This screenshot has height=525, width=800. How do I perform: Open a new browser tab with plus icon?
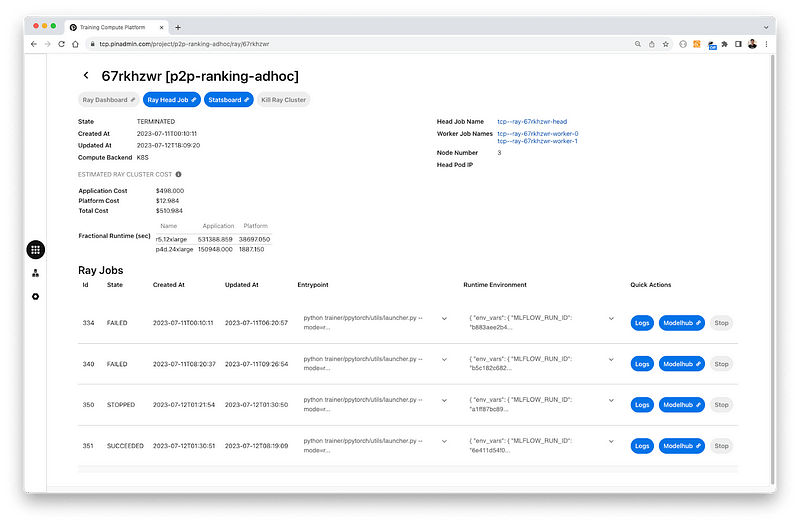178,27
